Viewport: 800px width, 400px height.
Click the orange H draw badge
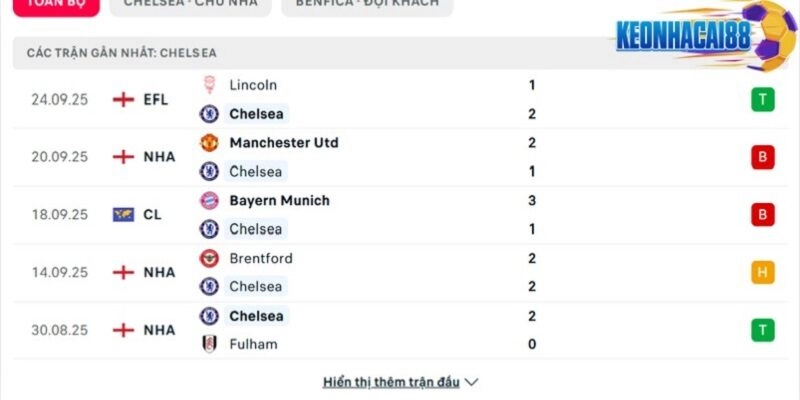tap(763, 272)
